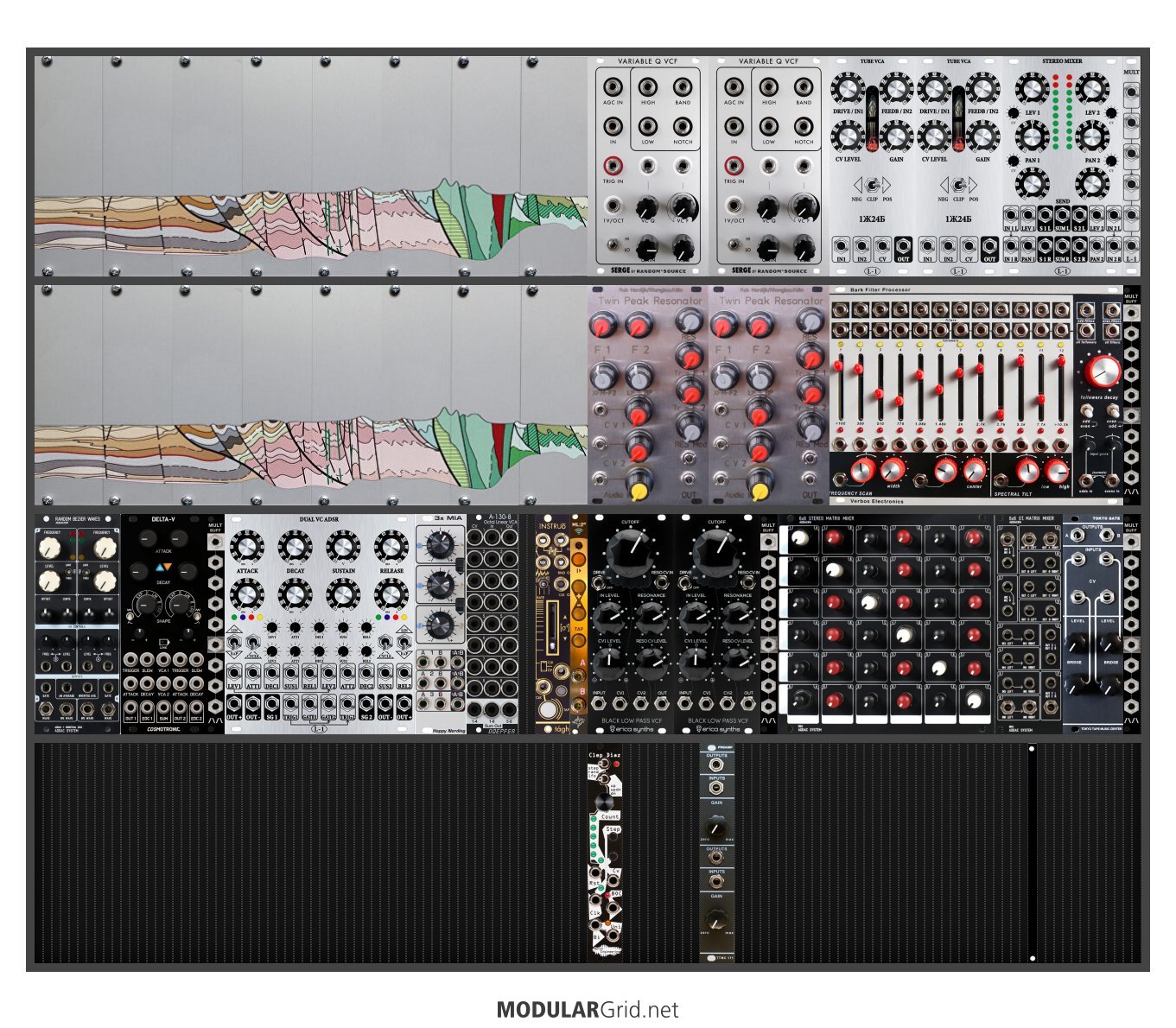Turn center knob on Bark Filter Processor
The height and width of the screenshot is (1028, 1176).
[974, 470]
